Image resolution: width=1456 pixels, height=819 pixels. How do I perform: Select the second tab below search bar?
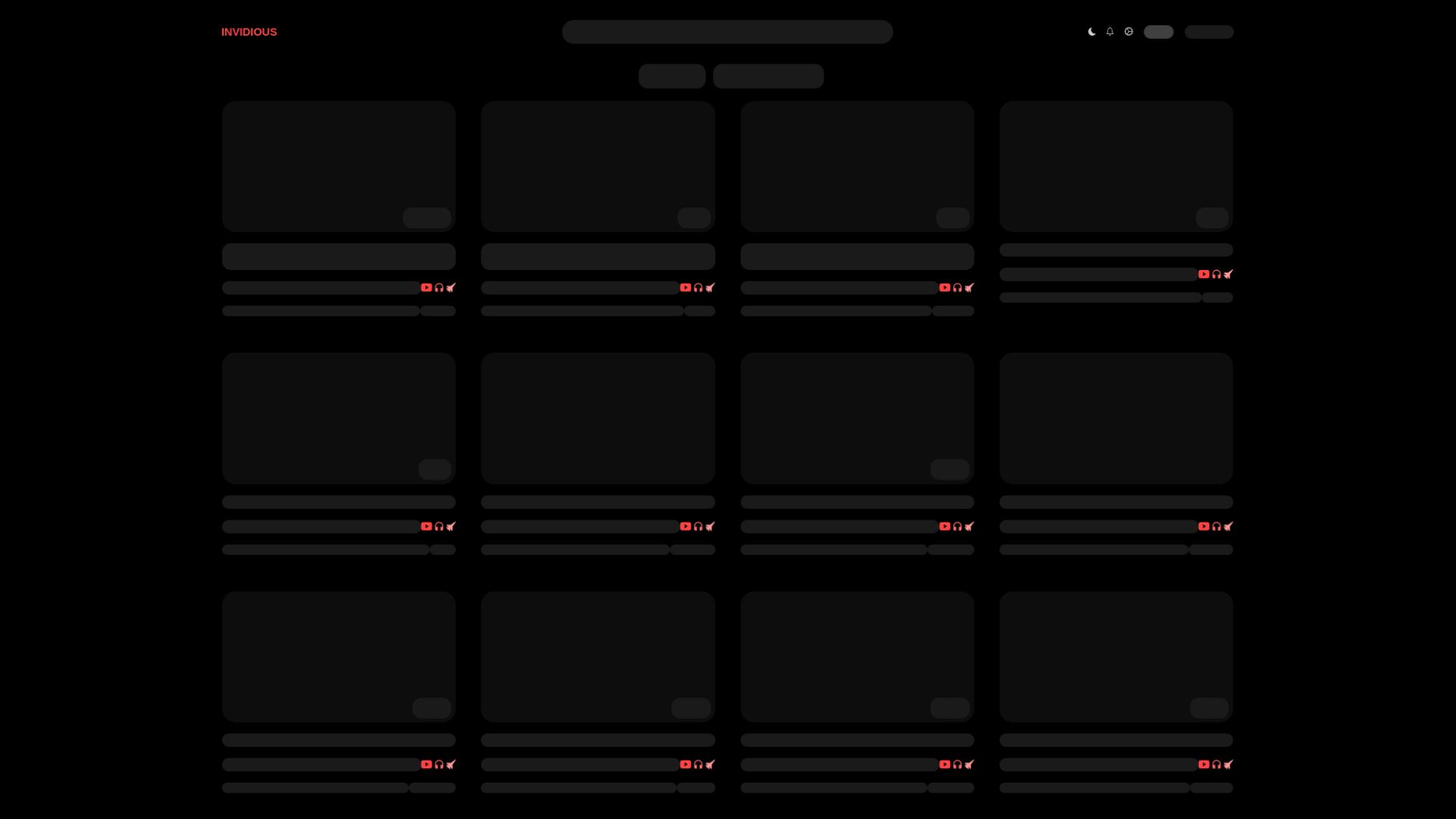click(768, 76)
